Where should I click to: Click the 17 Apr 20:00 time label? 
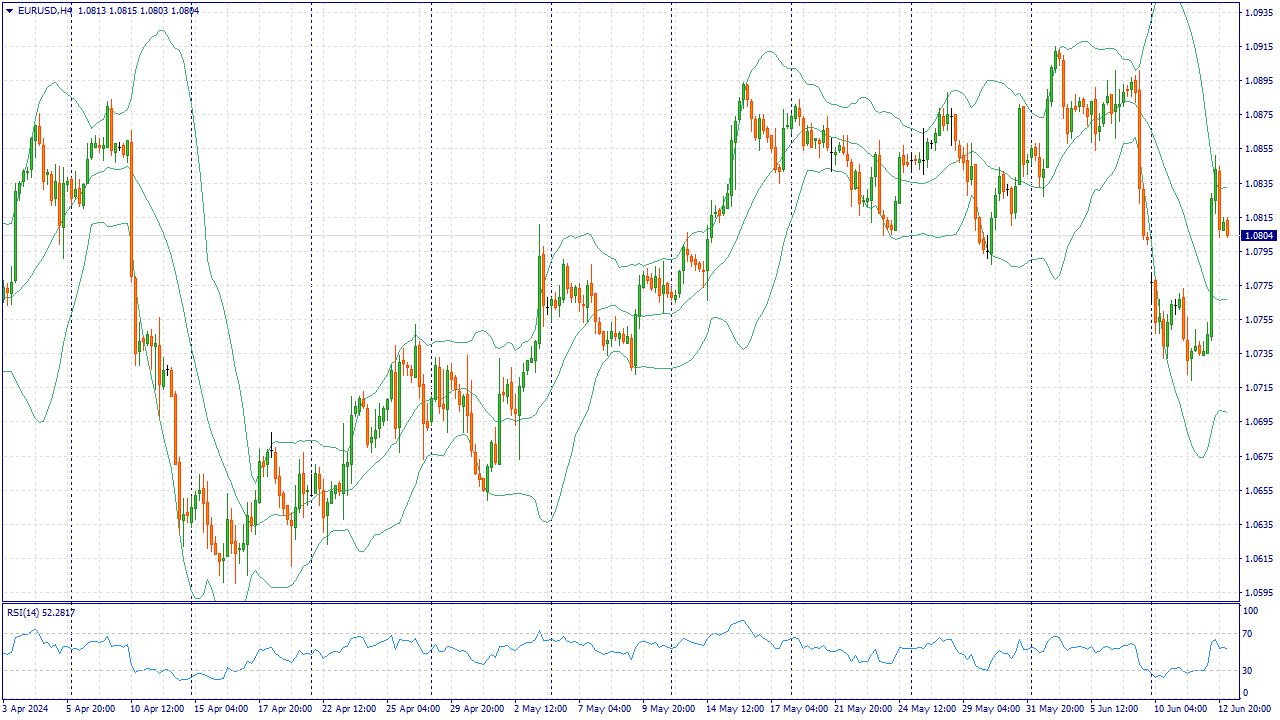[285, 709]
